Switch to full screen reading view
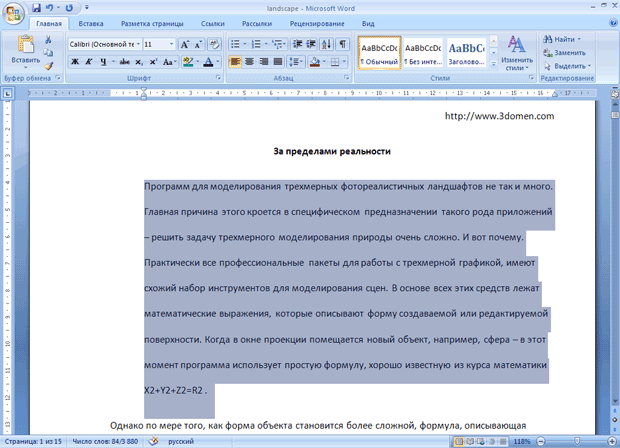620x448 pixels. 470,441
